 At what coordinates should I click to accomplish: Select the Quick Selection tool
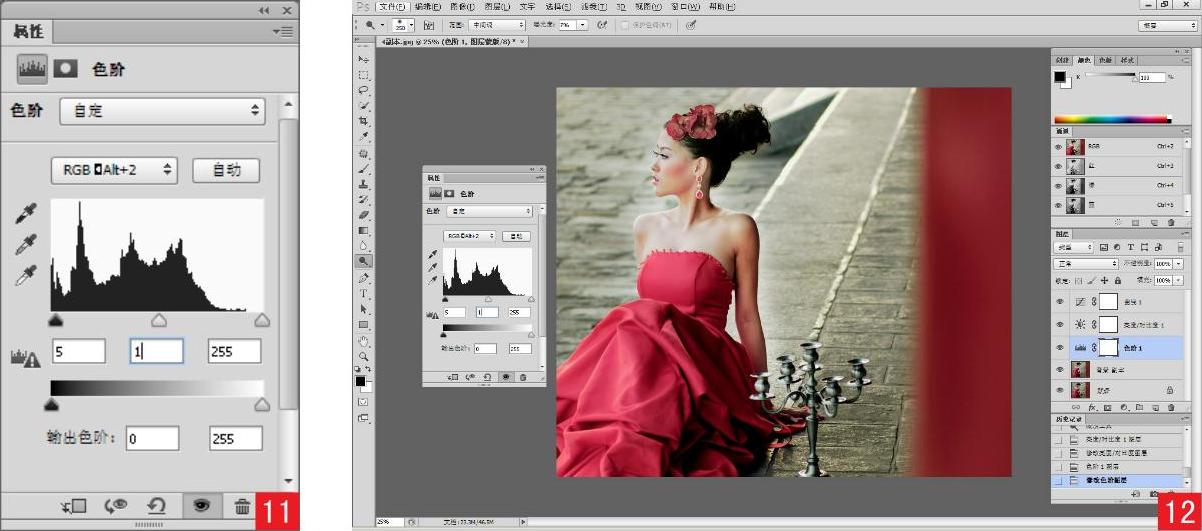coord(364,104)
